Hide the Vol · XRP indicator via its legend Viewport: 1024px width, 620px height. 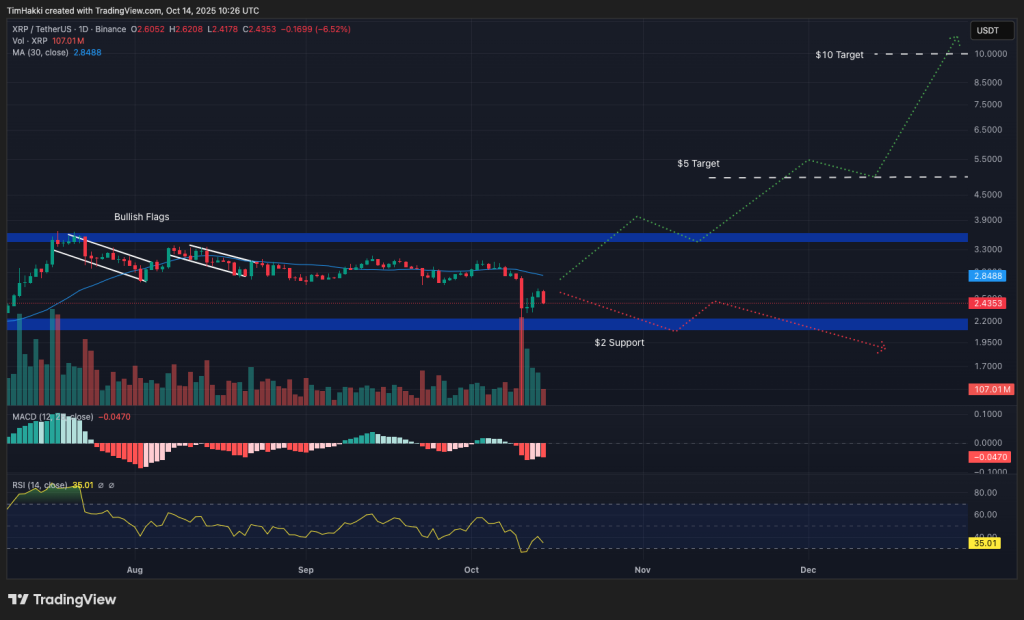[x=30, y=43]
